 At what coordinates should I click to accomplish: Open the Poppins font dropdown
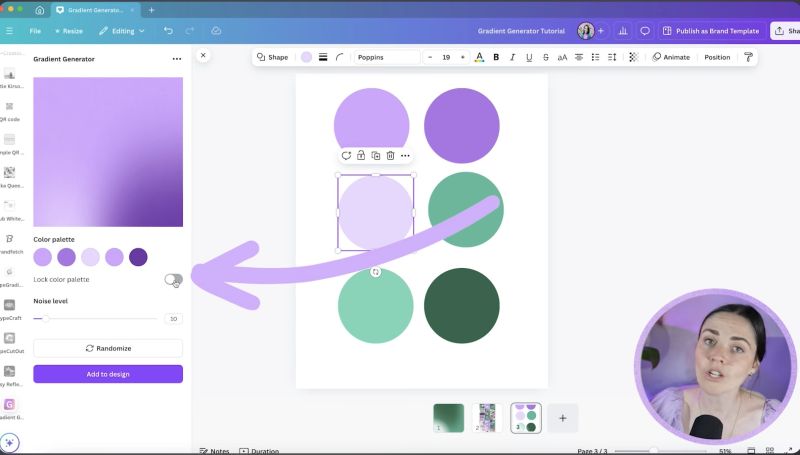(387, 57)
